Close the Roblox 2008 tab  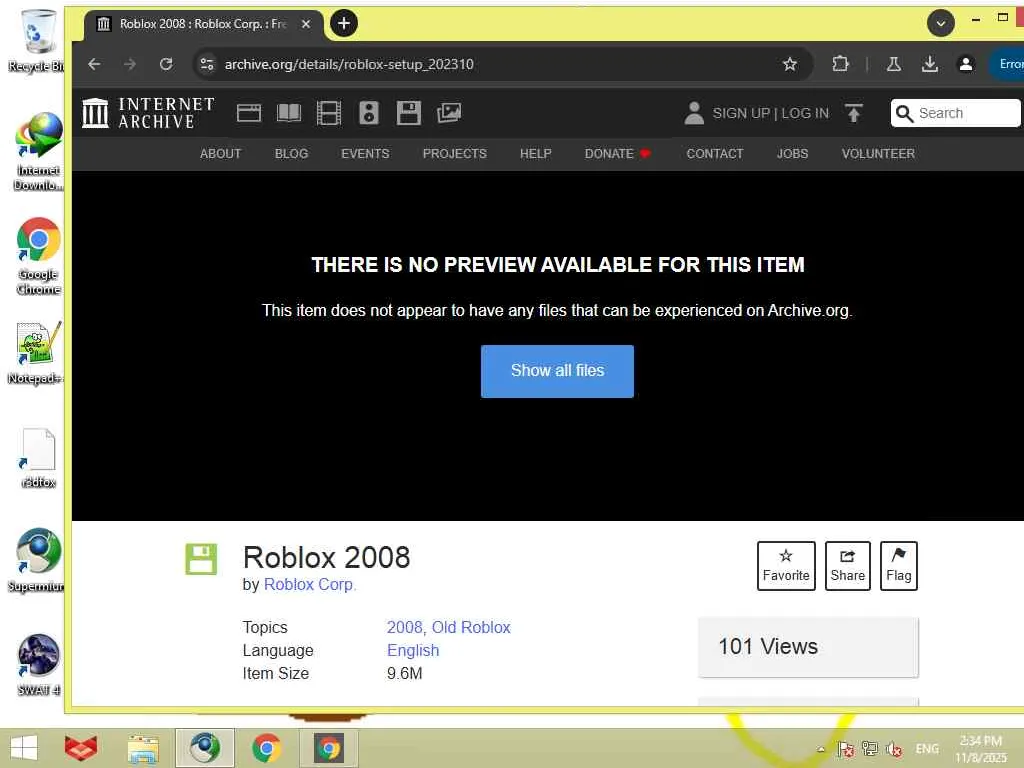pyautogui.click(x=306, y=24)
